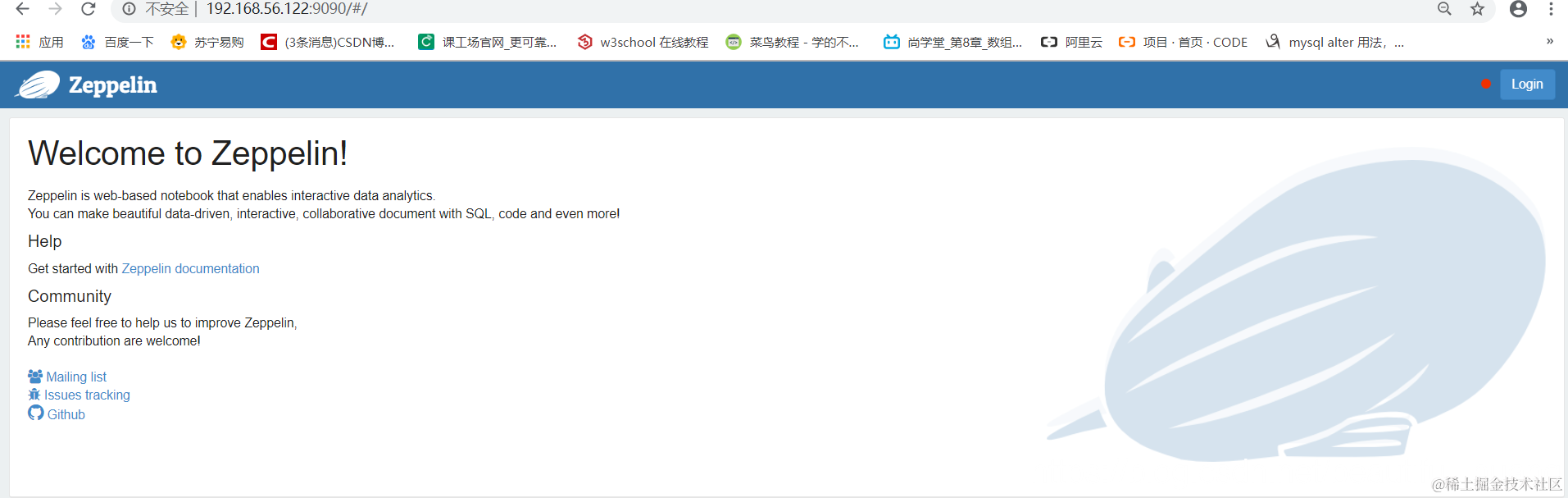Open the Mailing list link
The height and width of the screenshot is (498, 1568).
coord(76,377)
